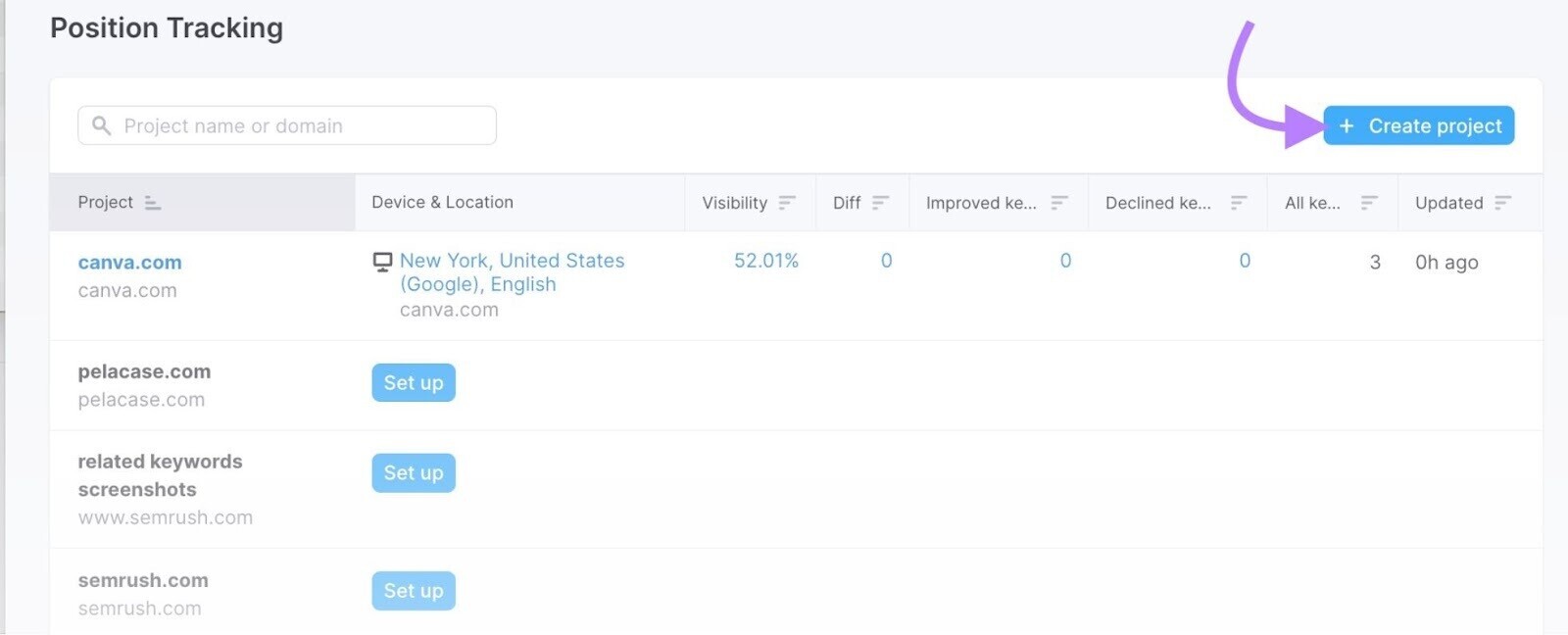Sort by All keywords column icon
1568x635 pixels.
(1369, 203)
